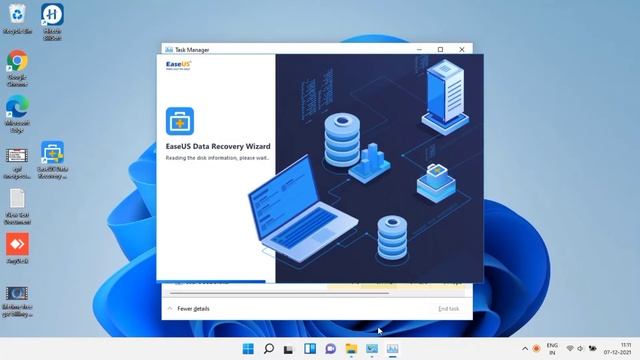Open the Wi-Fi network tray icon
The height and width of the screenshot is (360, 640).
pyautogui.click(x=570, y=349)
